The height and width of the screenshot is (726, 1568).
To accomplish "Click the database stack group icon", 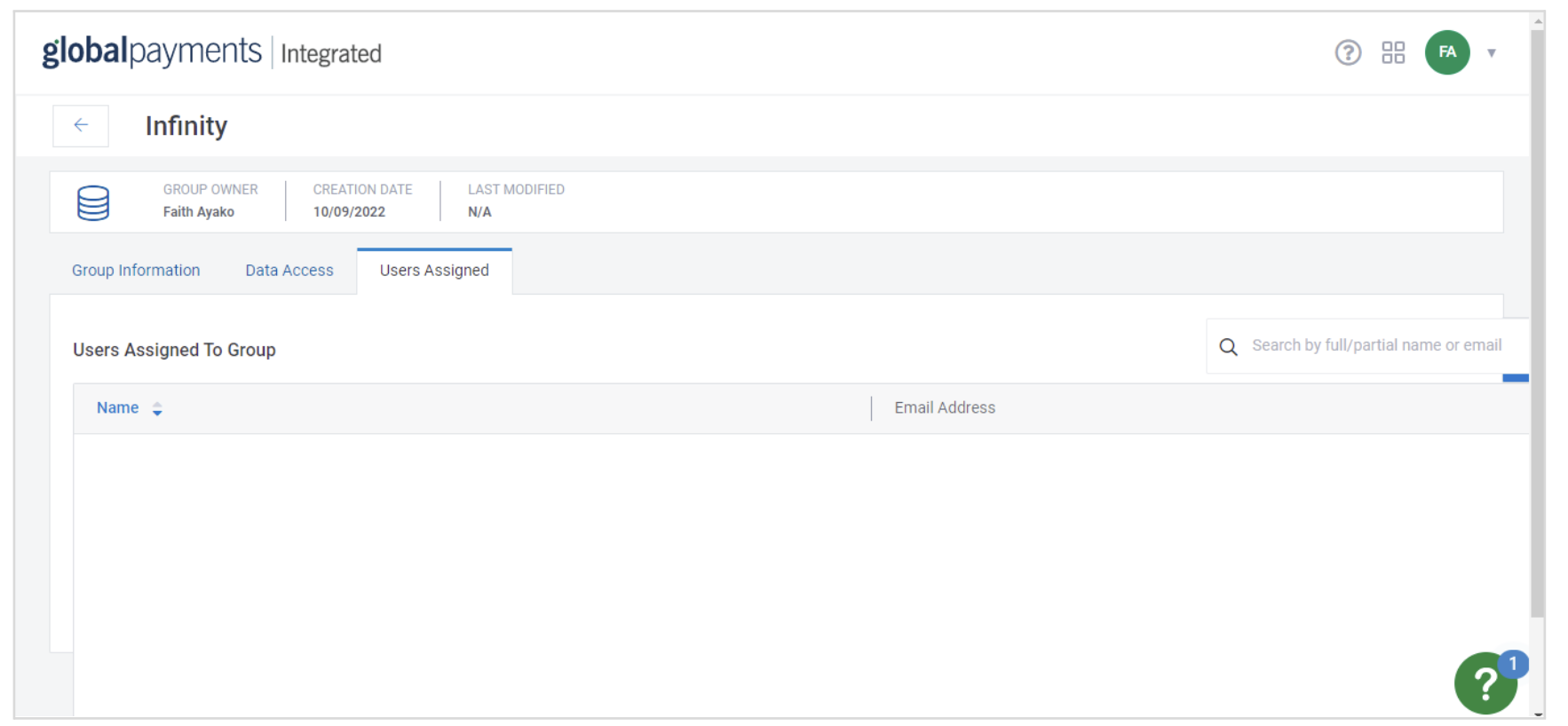I will (93, 203).
